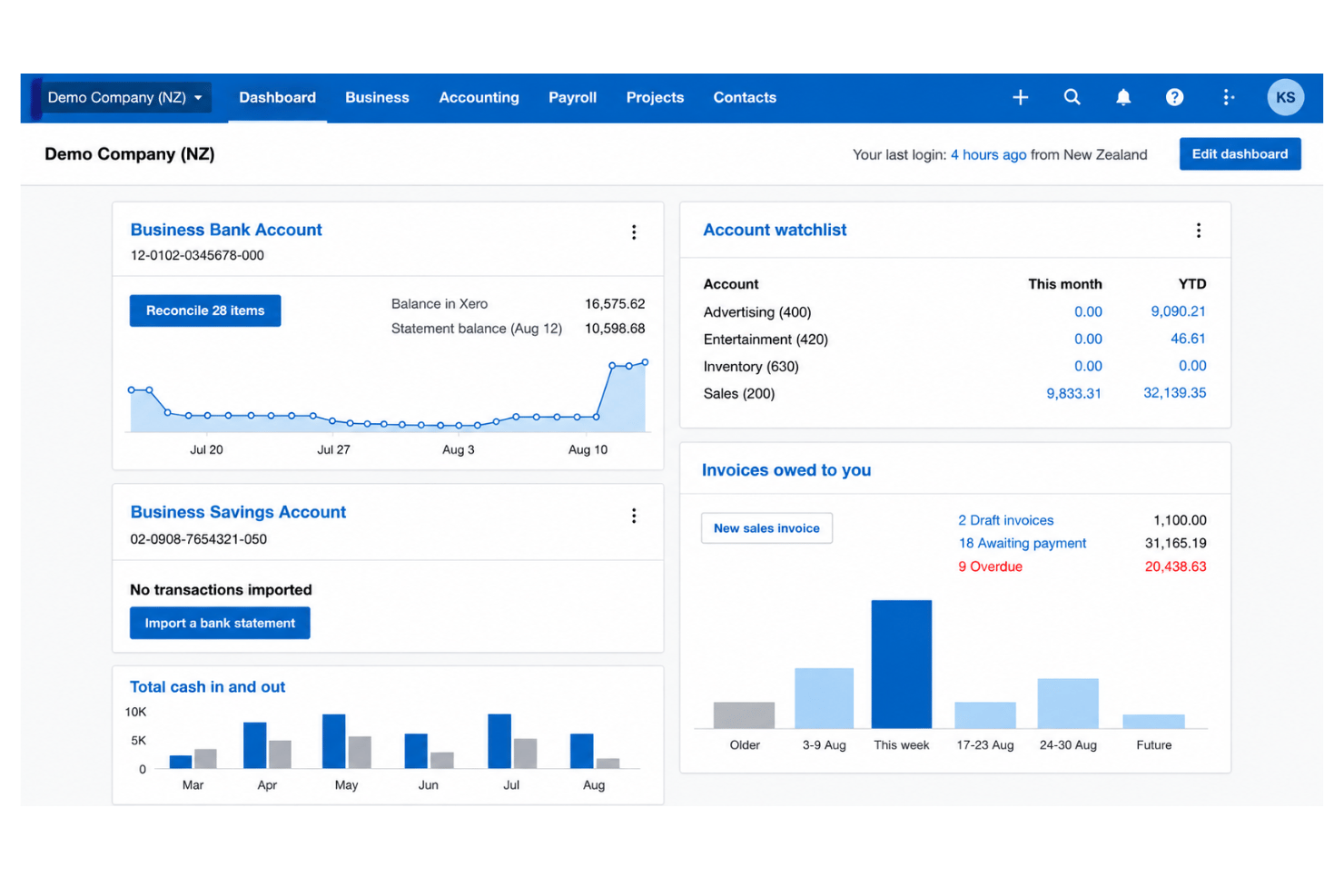Screen dimensions: 1344x896
Task: Open Business Savings Account title link
Action: [238, 512]
